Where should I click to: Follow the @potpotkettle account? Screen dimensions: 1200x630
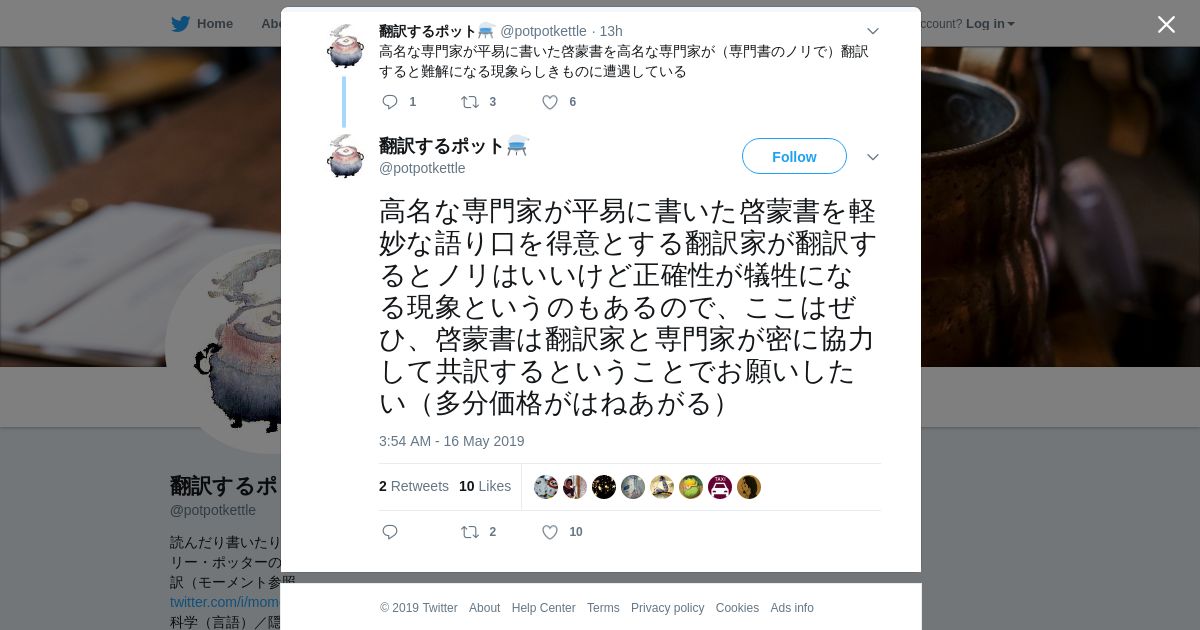click(x=794, y=156)
